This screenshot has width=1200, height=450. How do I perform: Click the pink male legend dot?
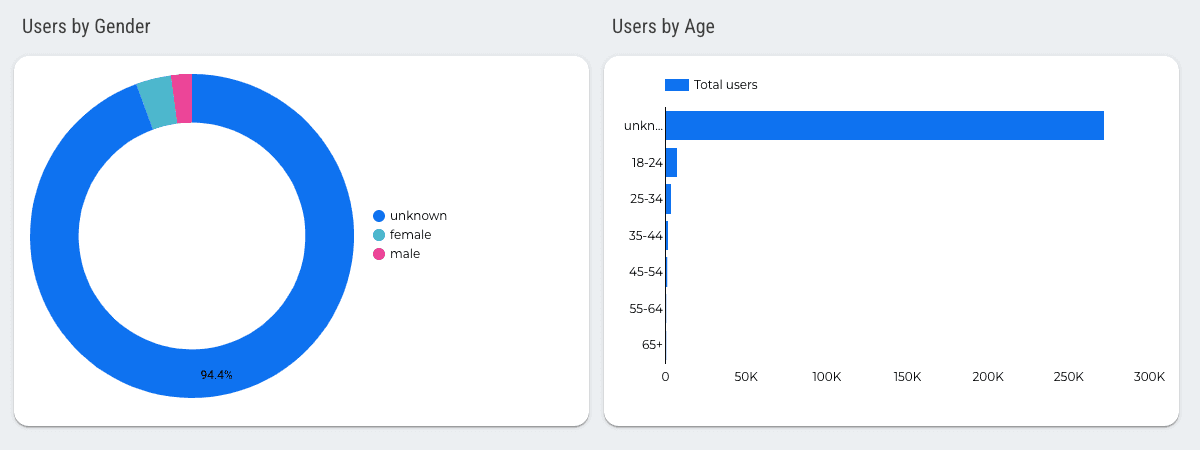pos(379,254)
